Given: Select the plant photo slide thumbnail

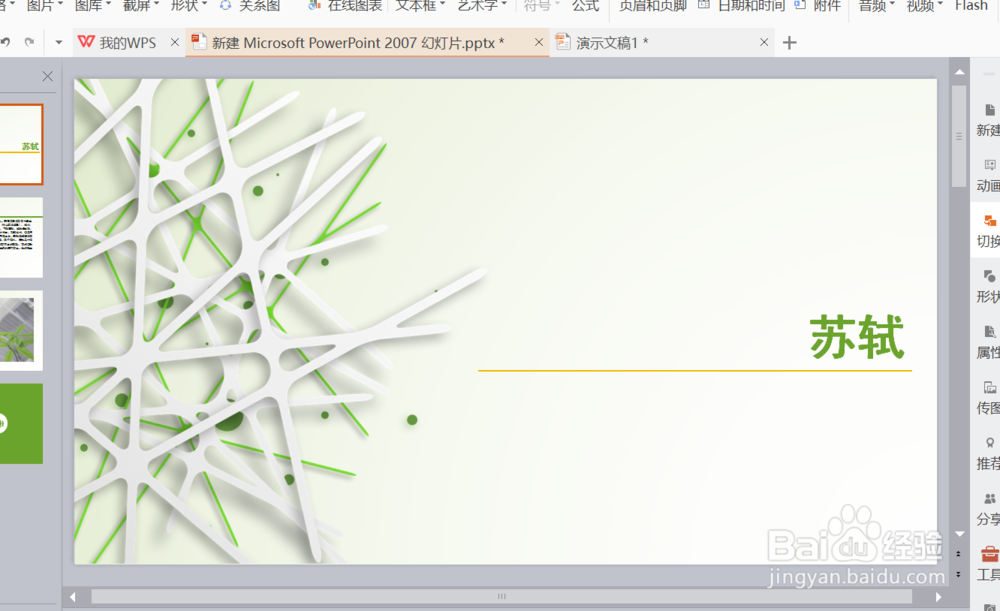Looking at the screenshot, I should (x=21, y=330).
